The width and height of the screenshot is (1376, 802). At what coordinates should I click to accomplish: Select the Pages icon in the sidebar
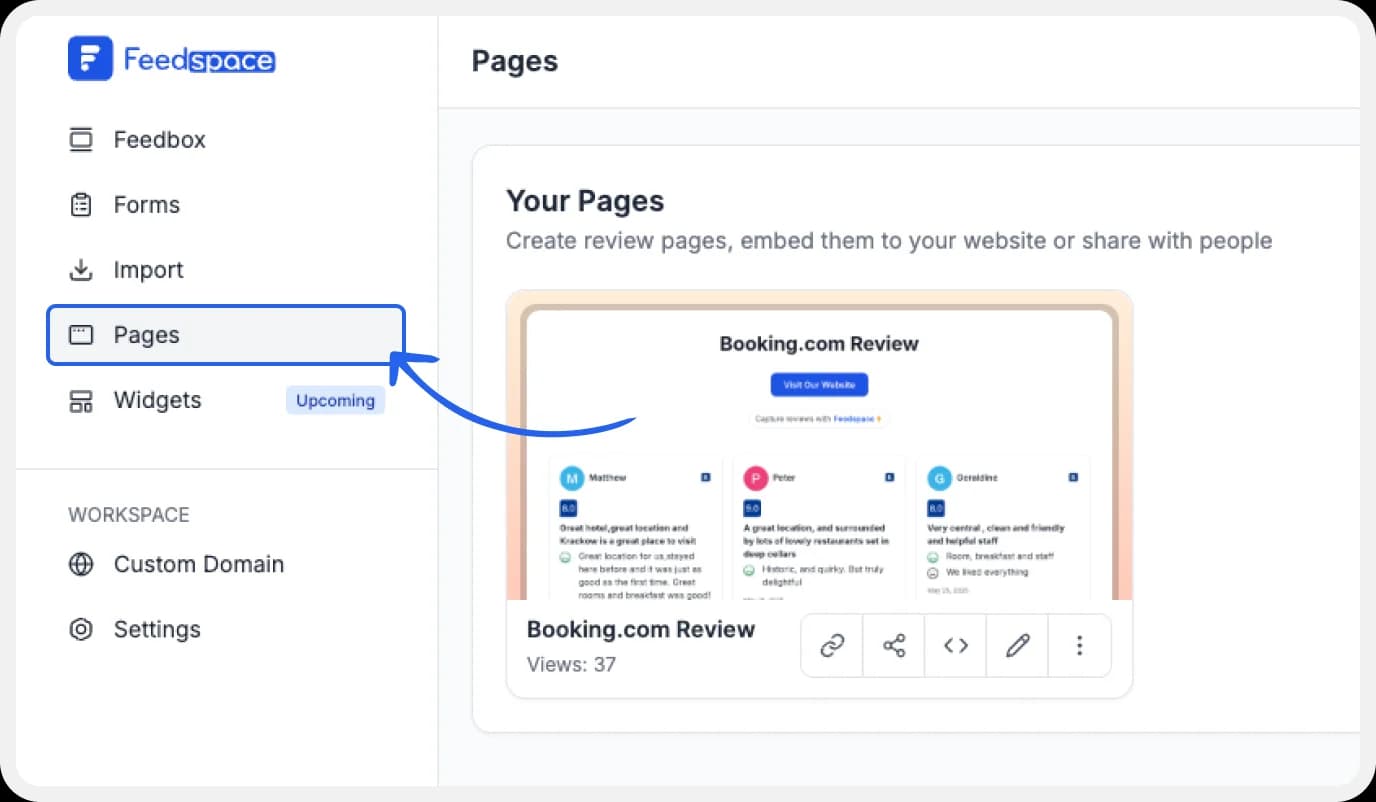pos(79,334)
